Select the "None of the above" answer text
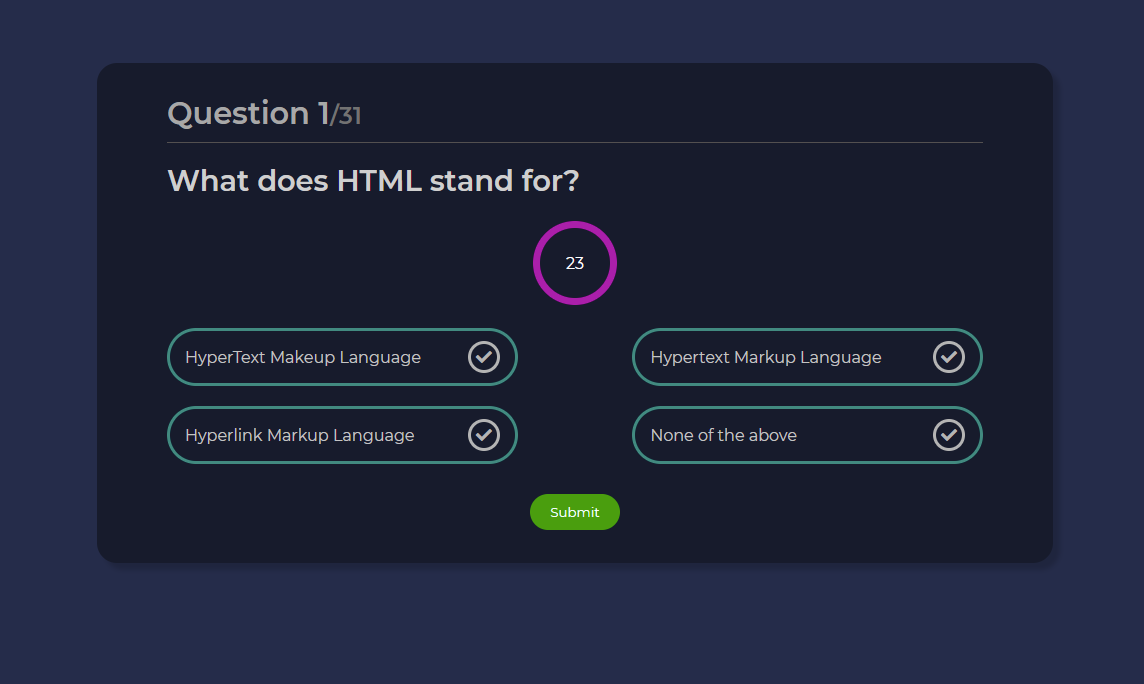The image size is (1144, 684). click(x=724, y=435)
